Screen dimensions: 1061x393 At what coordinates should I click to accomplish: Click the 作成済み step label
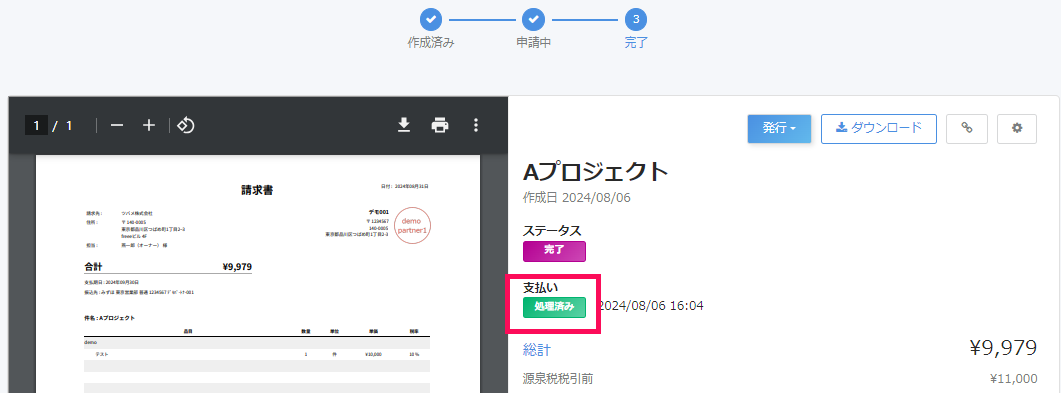tap(430, 43)
